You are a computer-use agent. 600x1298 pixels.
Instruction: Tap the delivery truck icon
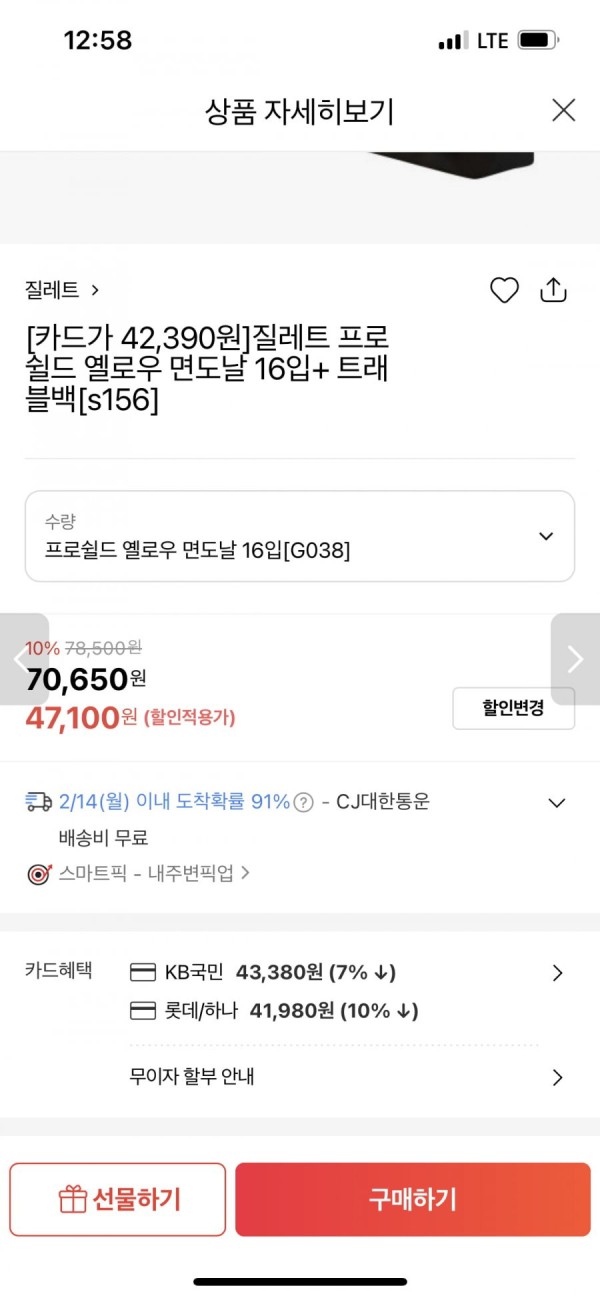pos(39,802)
